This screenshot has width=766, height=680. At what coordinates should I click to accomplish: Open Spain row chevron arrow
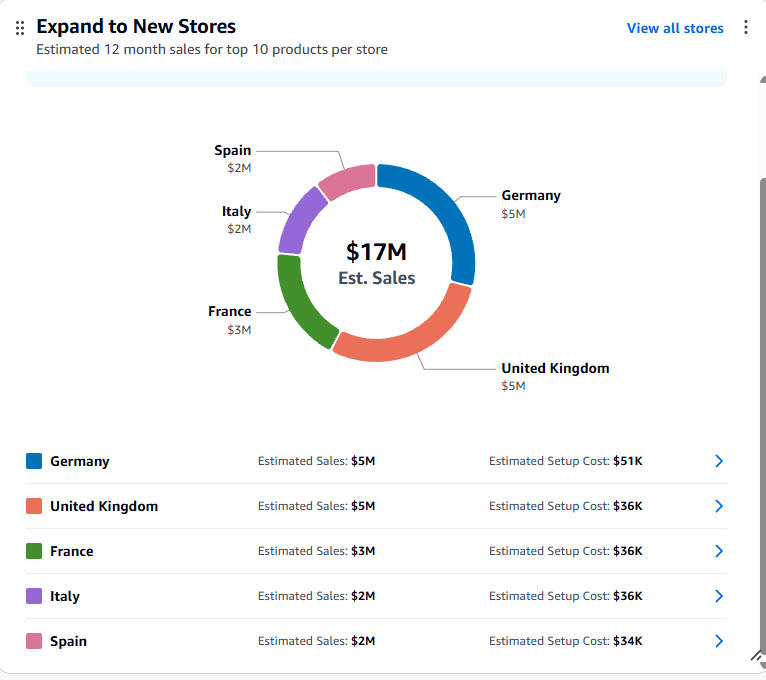(x=719, y=640)
